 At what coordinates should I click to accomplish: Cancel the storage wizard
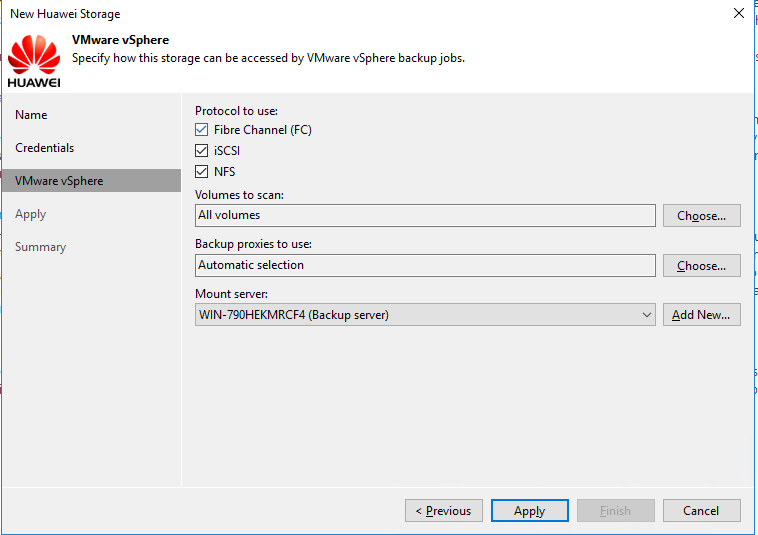701,510
